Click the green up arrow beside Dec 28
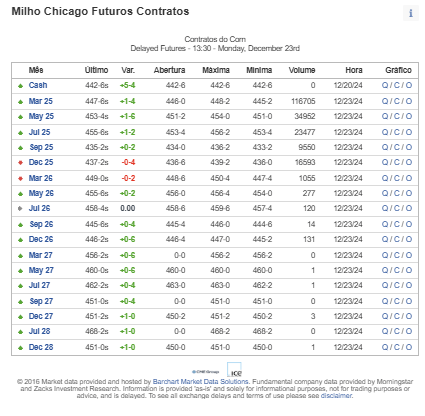Image resolution: width=425 pixels, height=416 pixels. click(21, 348)
